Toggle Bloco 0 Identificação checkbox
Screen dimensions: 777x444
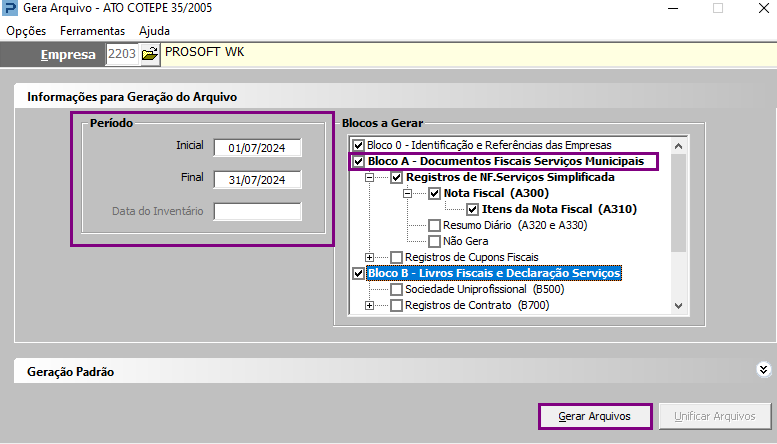[x=358, y=145]
